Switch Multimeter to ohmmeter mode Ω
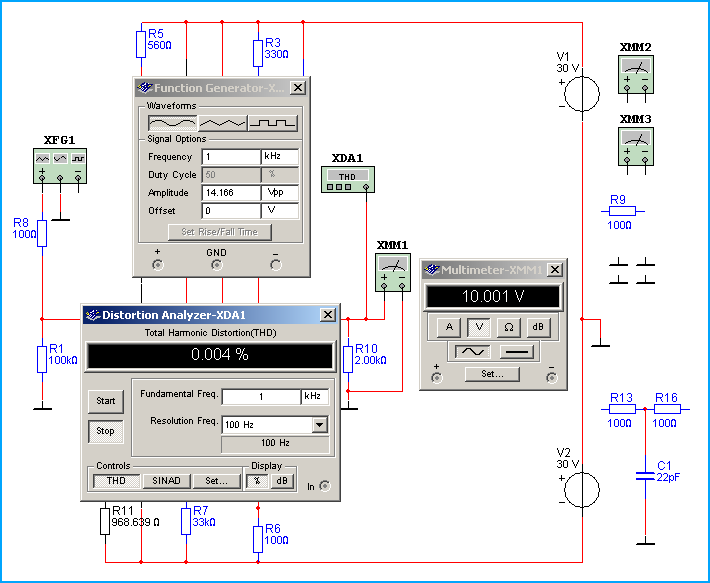The image size is (710, 583). tap(509, 327)
